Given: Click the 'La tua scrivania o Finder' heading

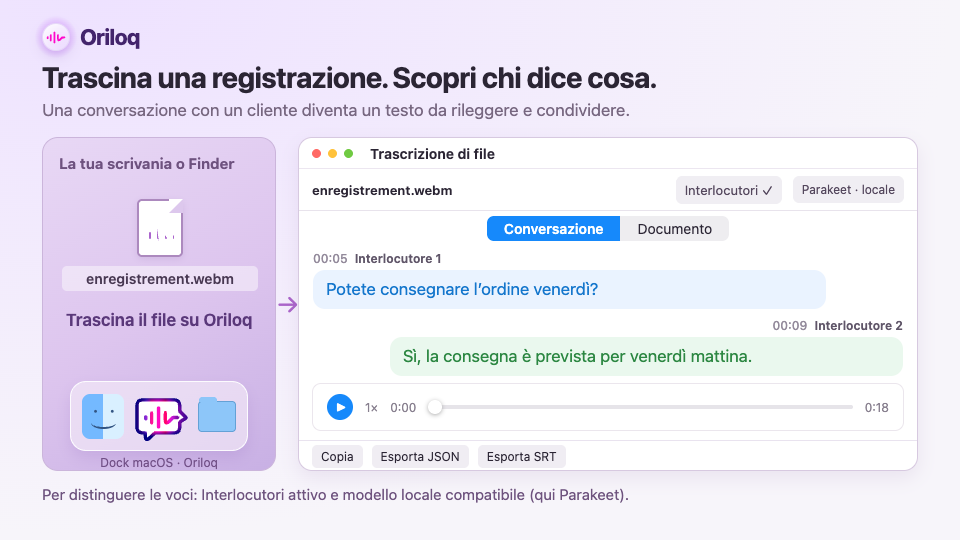Looking at the screenshot, I should [146, 164].
